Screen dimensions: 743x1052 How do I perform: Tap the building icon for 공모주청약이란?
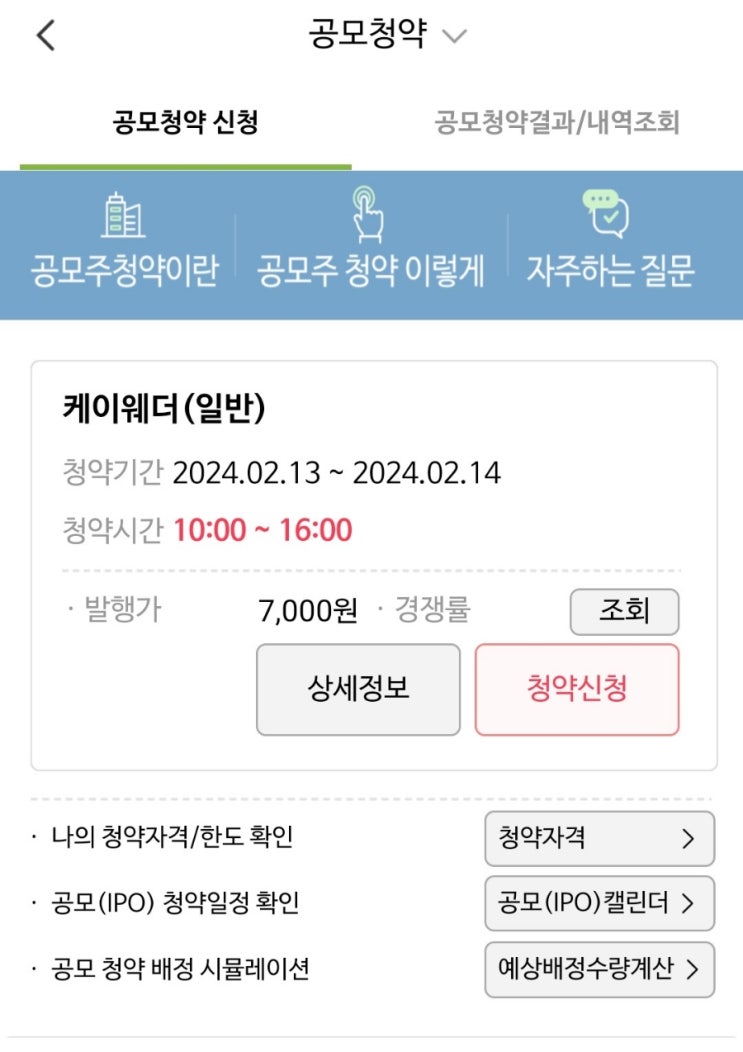[123, 215]
